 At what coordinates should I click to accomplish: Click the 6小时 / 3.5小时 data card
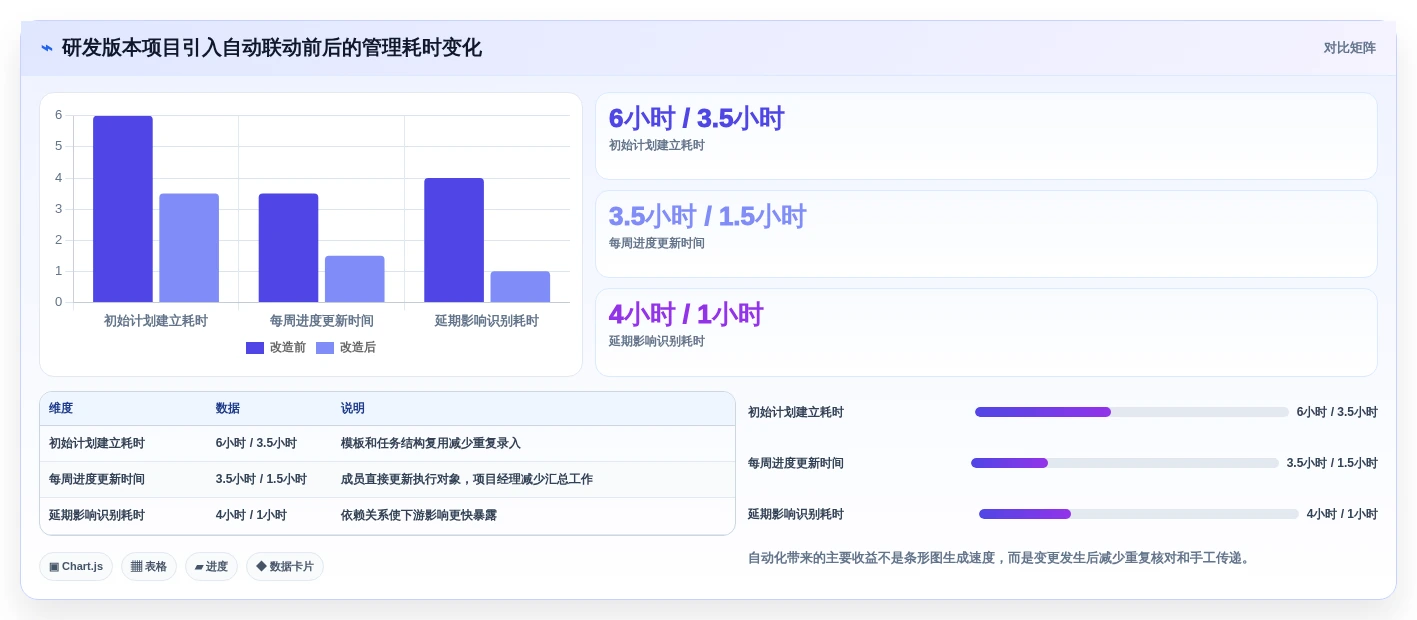pyautogui.click(x=986, y=136)
